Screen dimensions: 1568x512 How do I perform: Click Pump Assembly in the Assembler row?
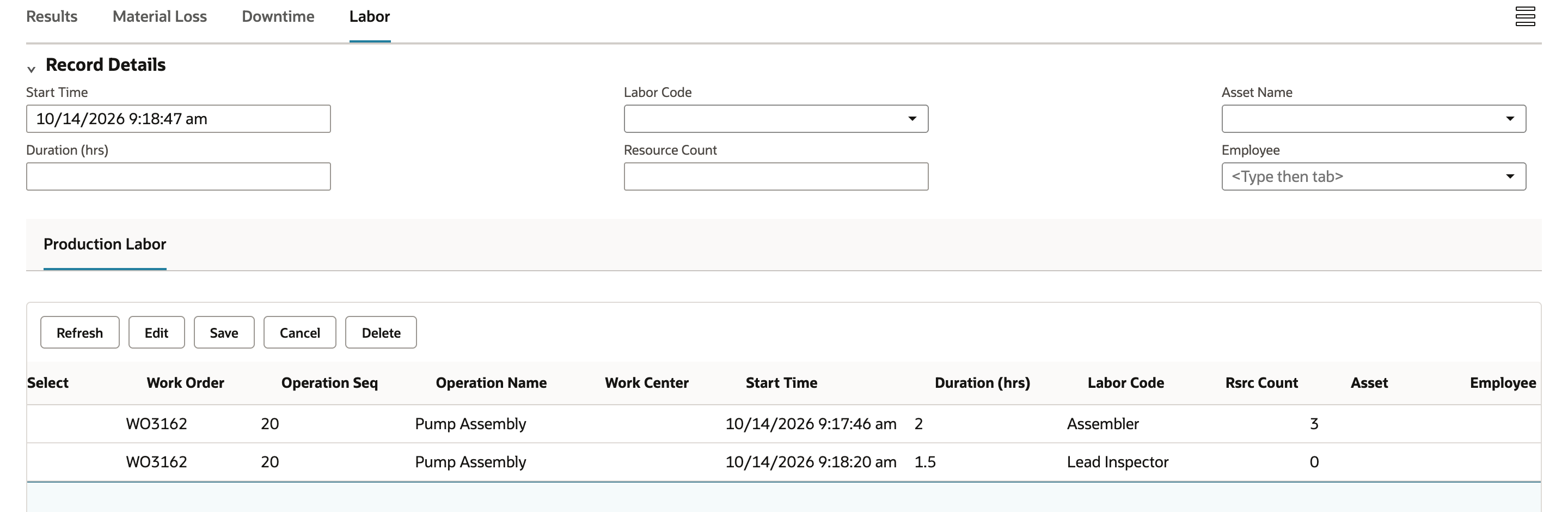pos(470,424)
